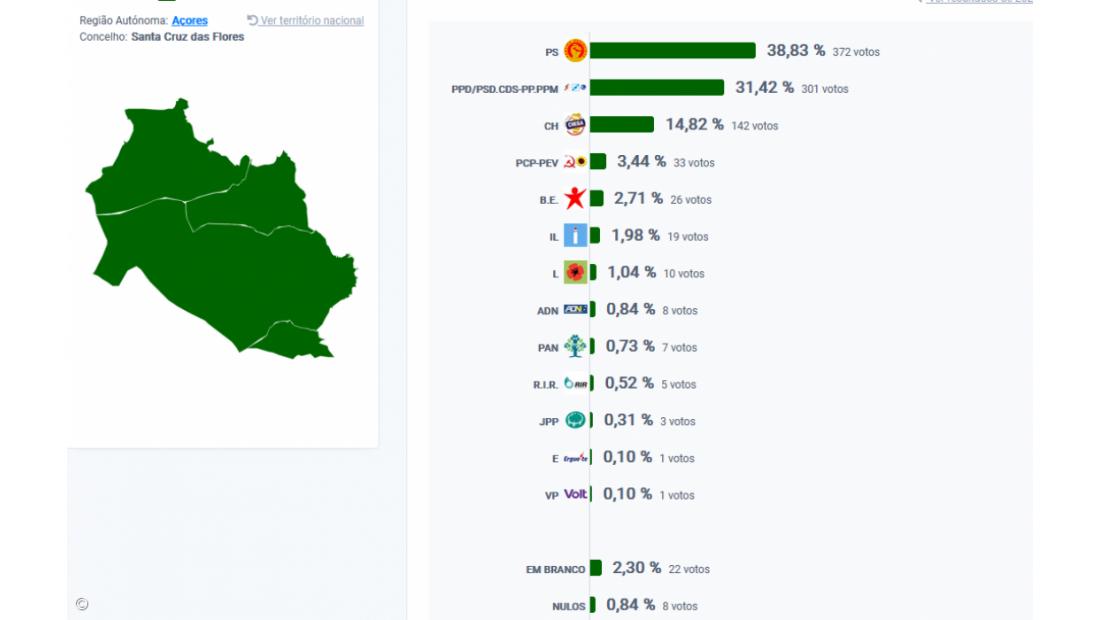This screenshot has height=620, width=1100.
Task: Click the copyright symbol below the map
Action: tap(82, 604)
